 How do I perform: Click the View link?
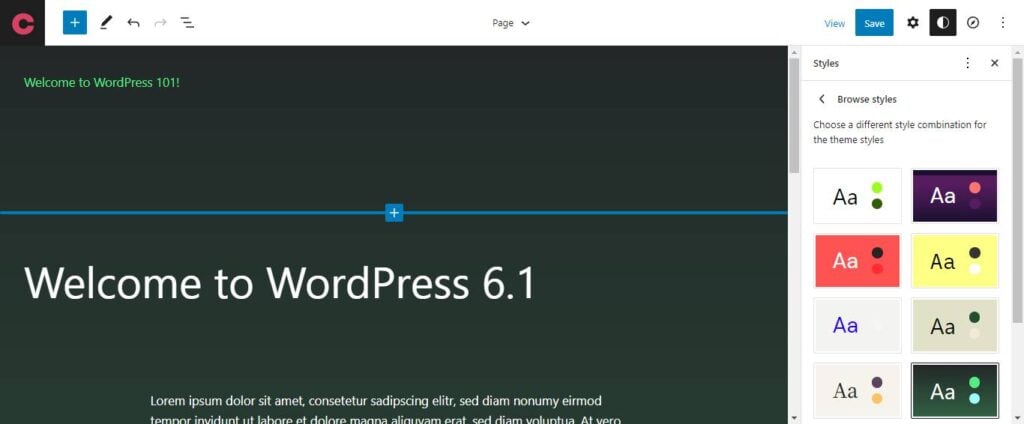(x=835, y=24)
